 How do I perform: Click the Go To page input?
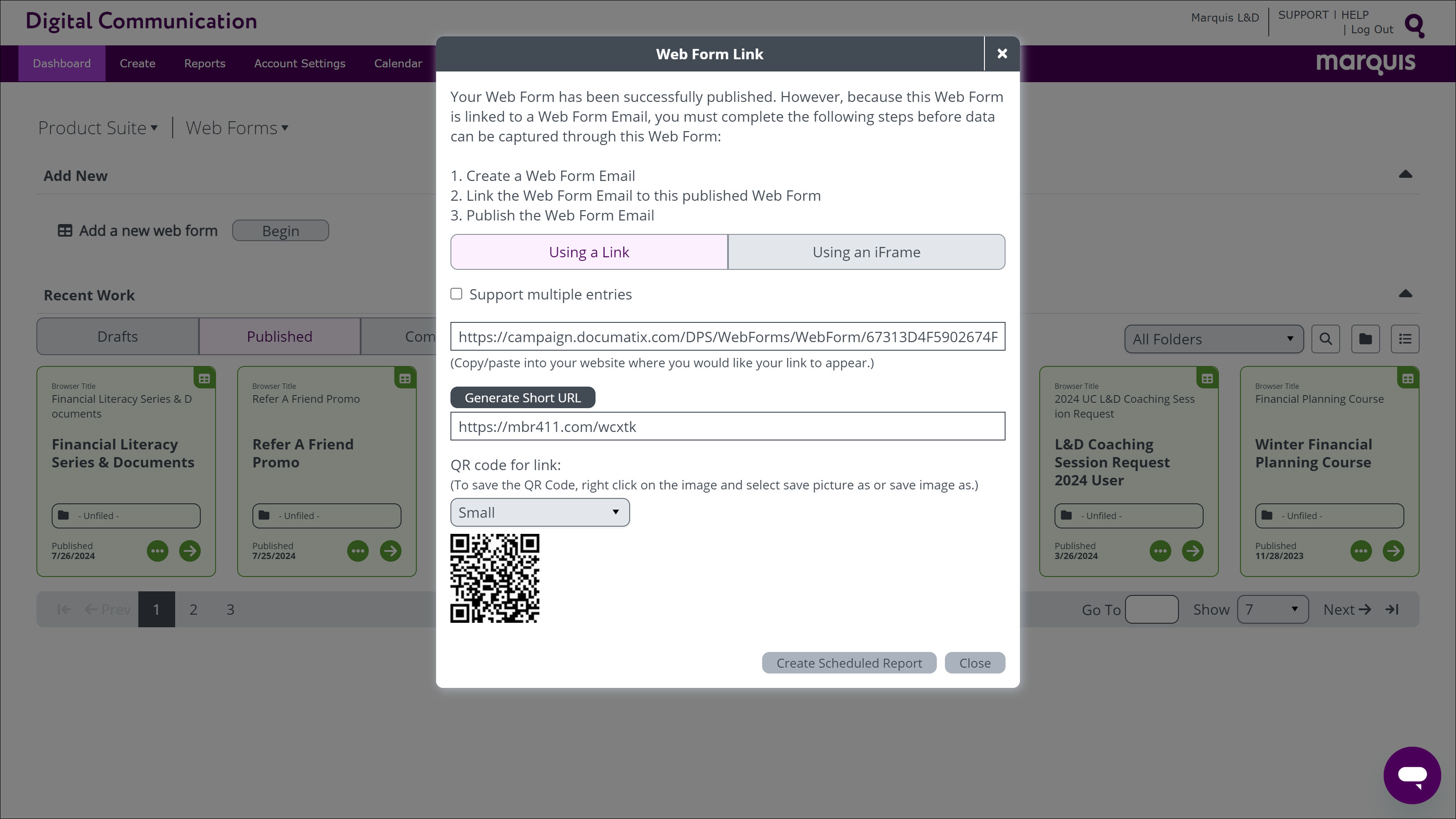(1152, 609)
